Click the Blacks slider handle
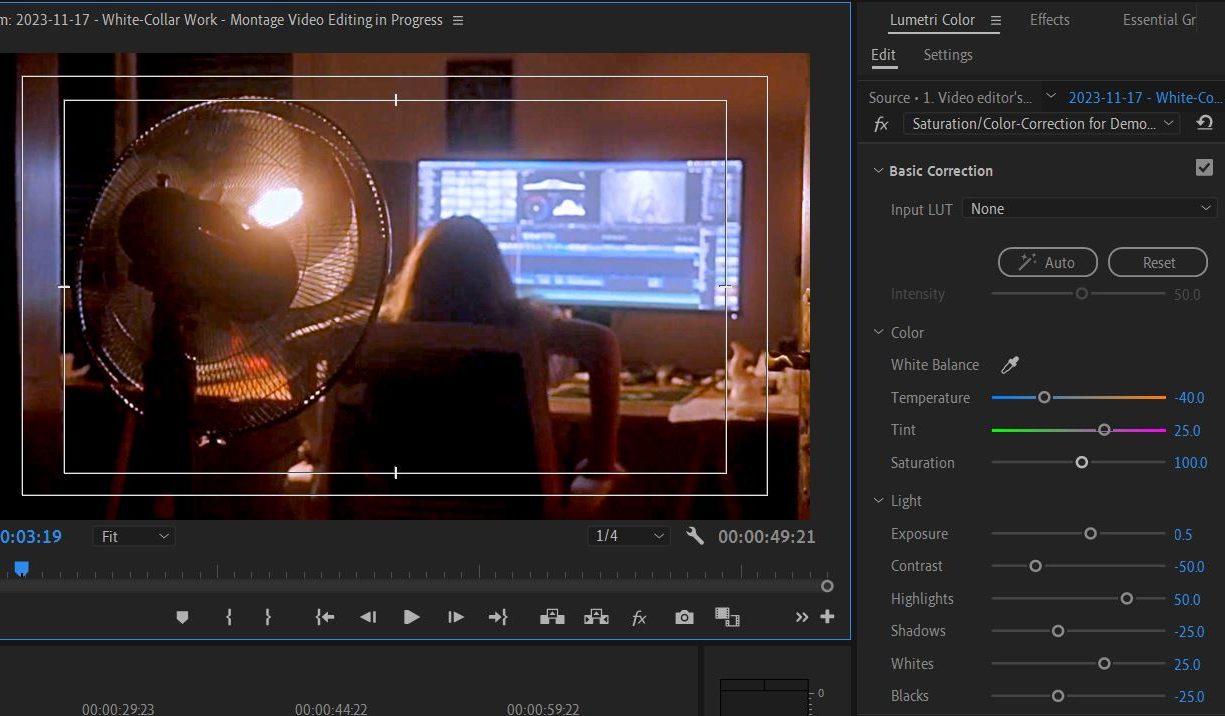This screenshot has width=1225, height=716. [1057, 696]
